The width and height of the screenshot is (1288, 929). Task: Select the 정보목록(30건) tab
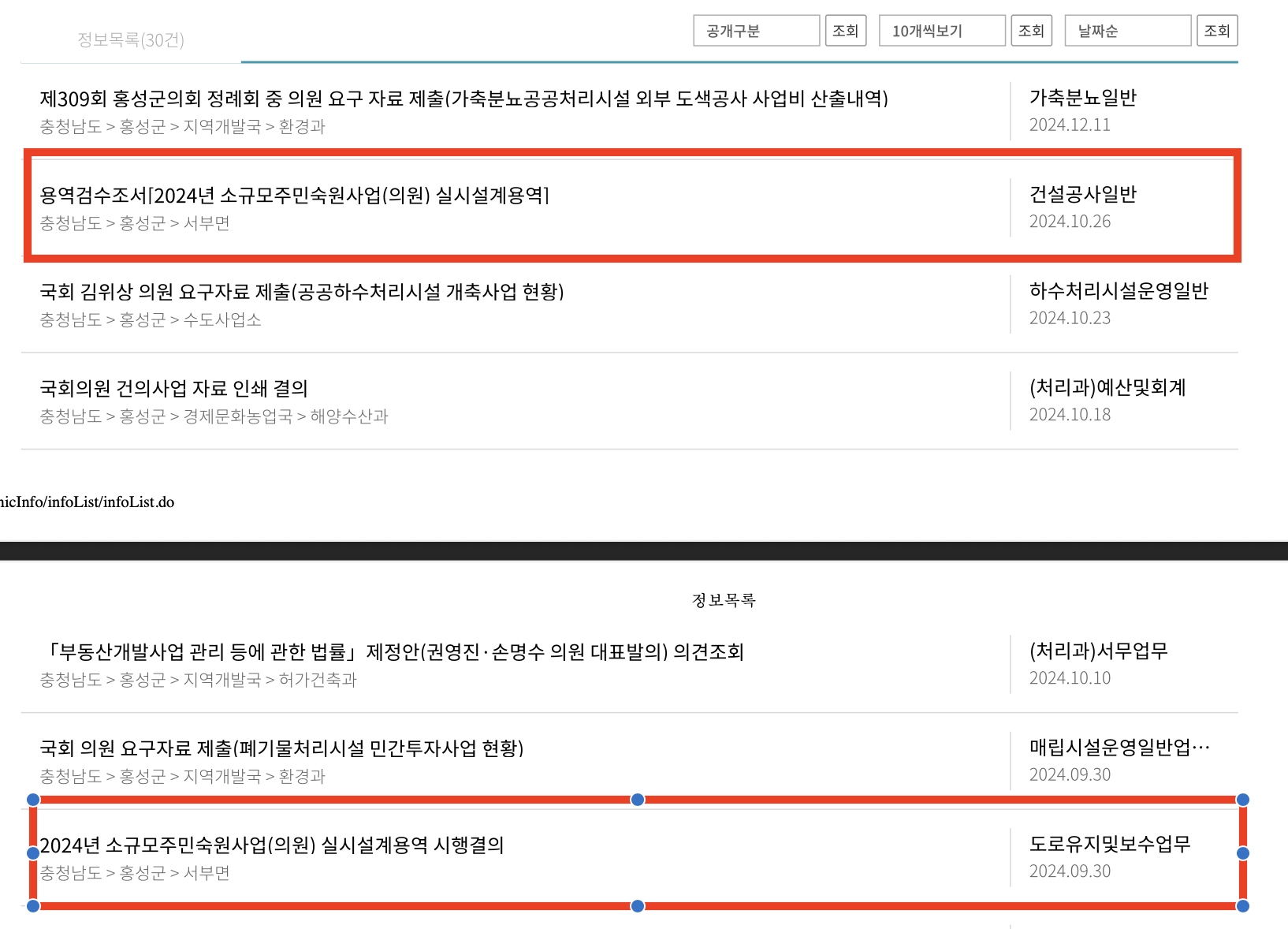click(131, 39)
